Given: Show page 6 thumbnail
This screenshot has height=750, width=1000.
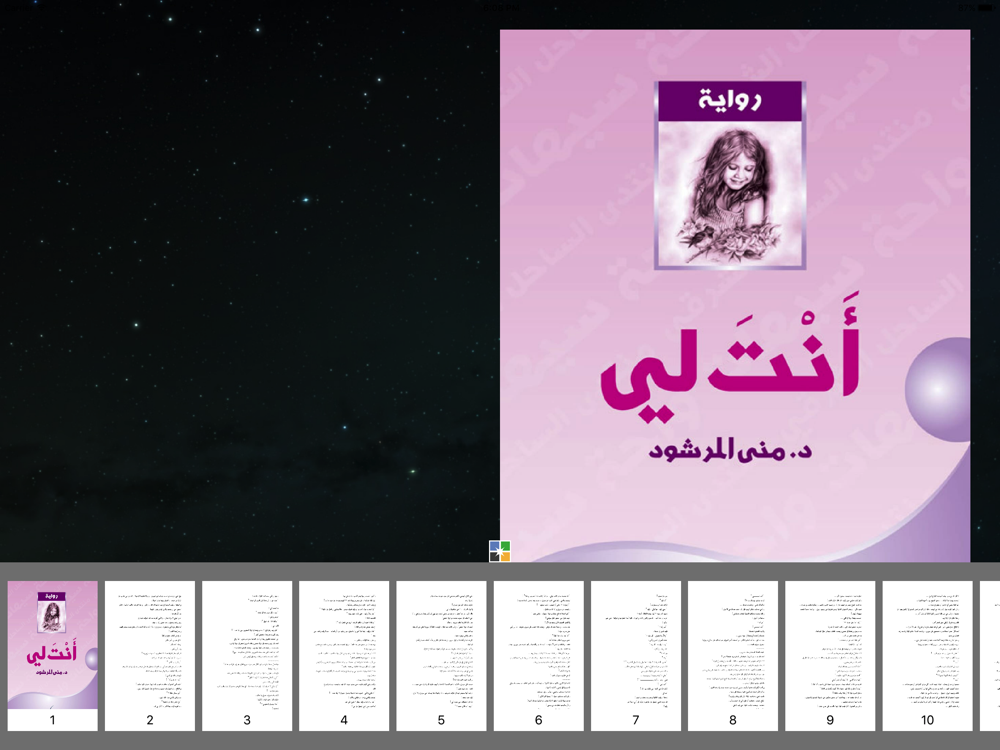Looking at the screenshot, I should [x=538, y=655].
